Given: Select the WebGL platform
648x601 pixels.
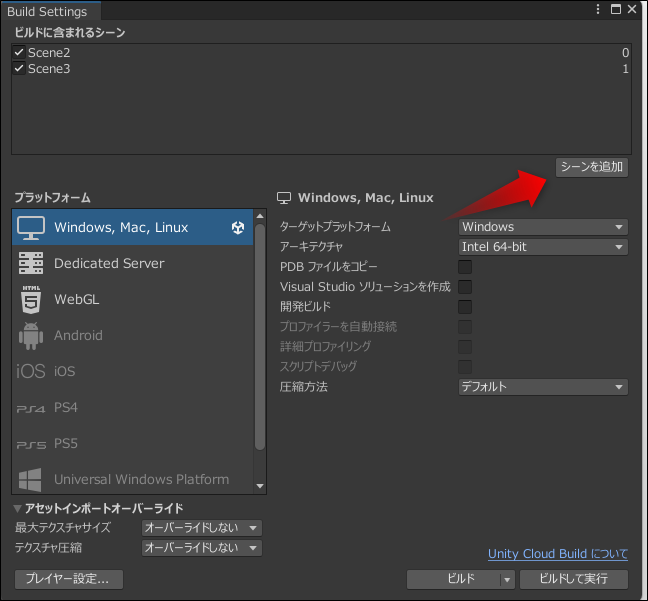Looking at the screenshot, I should pos(132,299).
